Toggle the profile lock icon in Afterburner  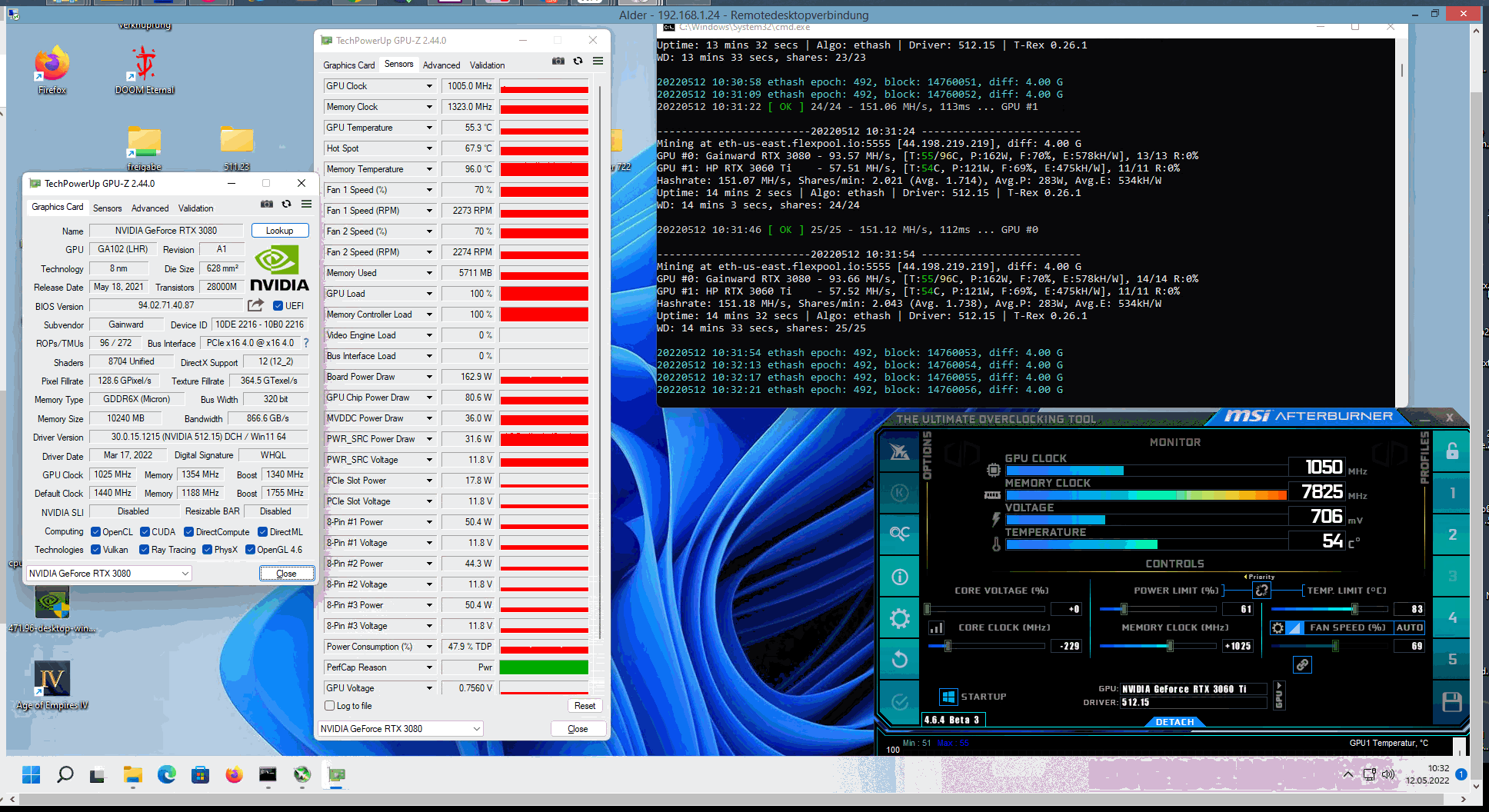(x=1452, y=451)
